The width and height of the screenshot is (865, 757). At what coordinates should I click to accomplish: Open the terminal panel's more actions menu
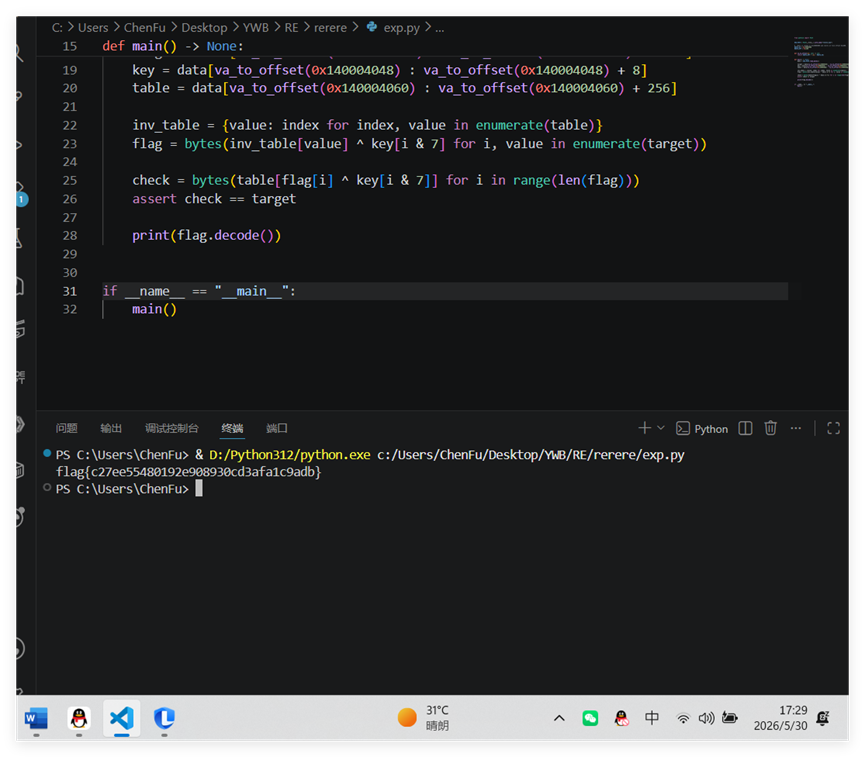[x=795, y=428]
